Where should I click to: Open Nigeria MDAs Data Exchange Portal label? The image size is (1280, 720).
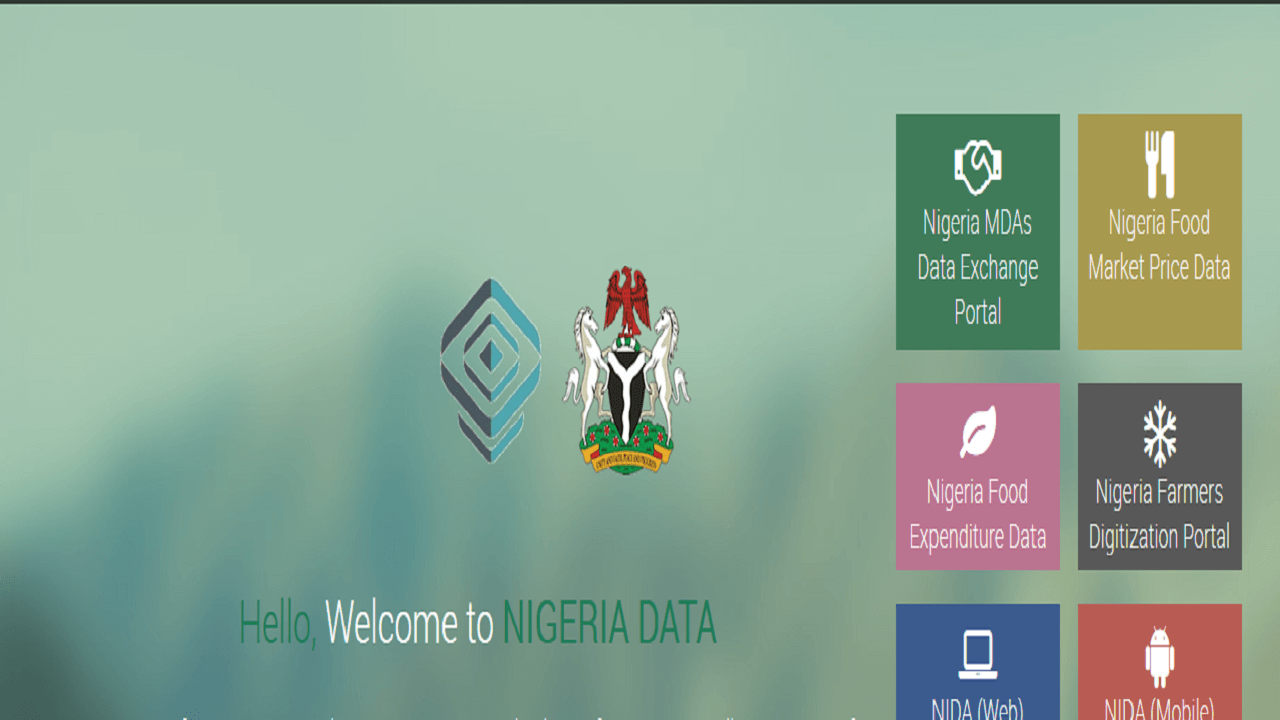pyautogui.click(x=978, y=267)
